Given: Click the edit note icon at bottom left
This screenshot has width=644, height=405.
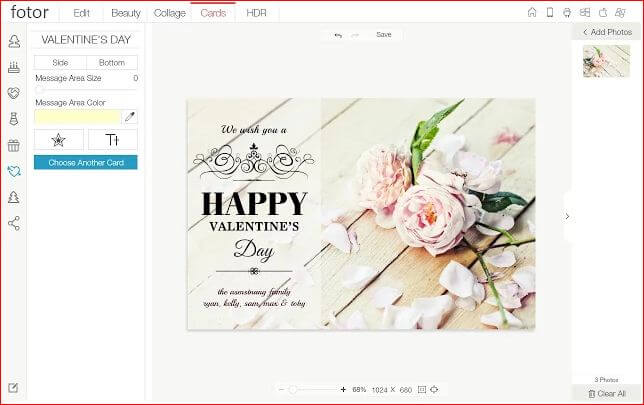Looking at the screenshot, I should click(13, 387).
